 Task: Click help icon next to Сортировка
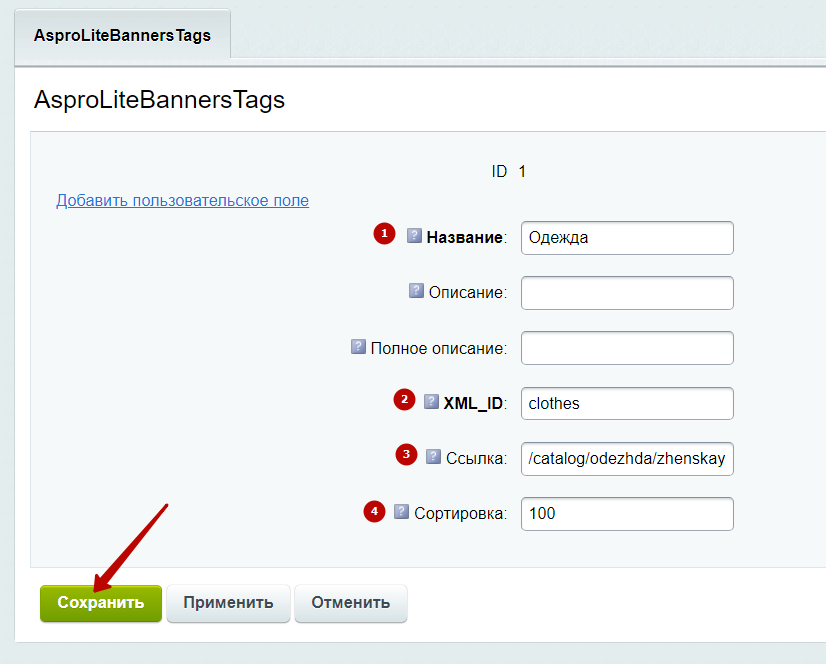click(401, 511)
